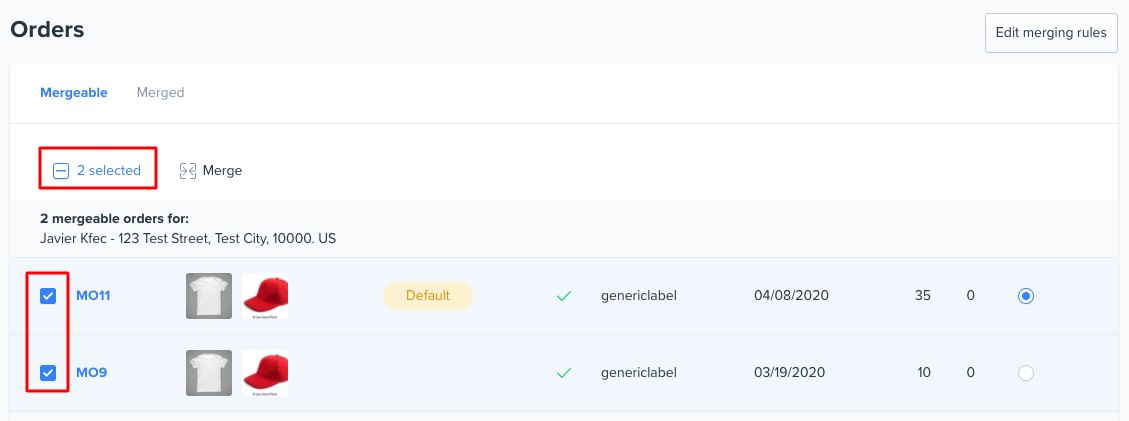Uncheck the MO9 order checkbox
This screenshot has width=1129, height=421.
click(x=48, y=373)
